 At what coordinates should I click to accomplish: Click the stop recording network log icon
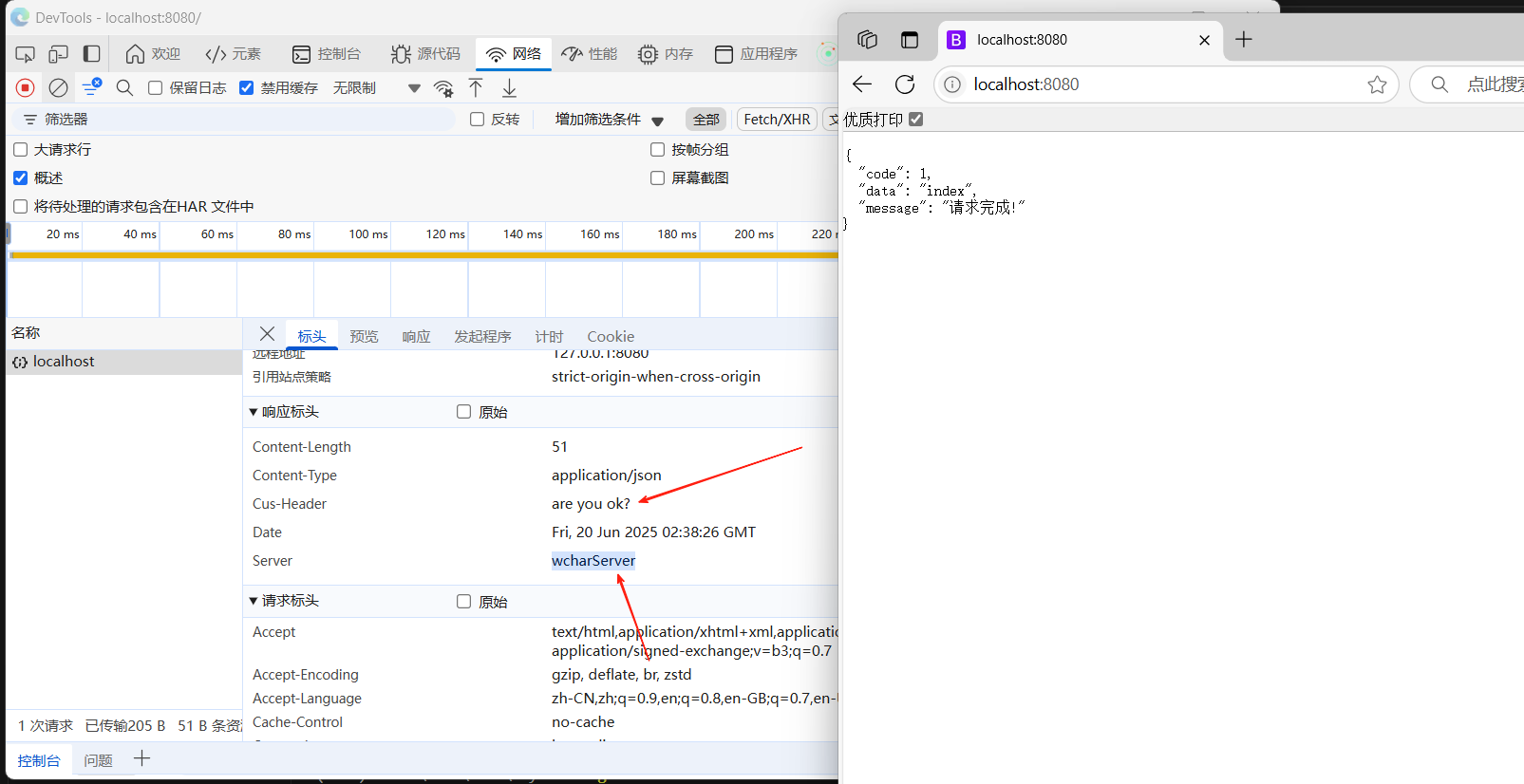coord(26,88)
